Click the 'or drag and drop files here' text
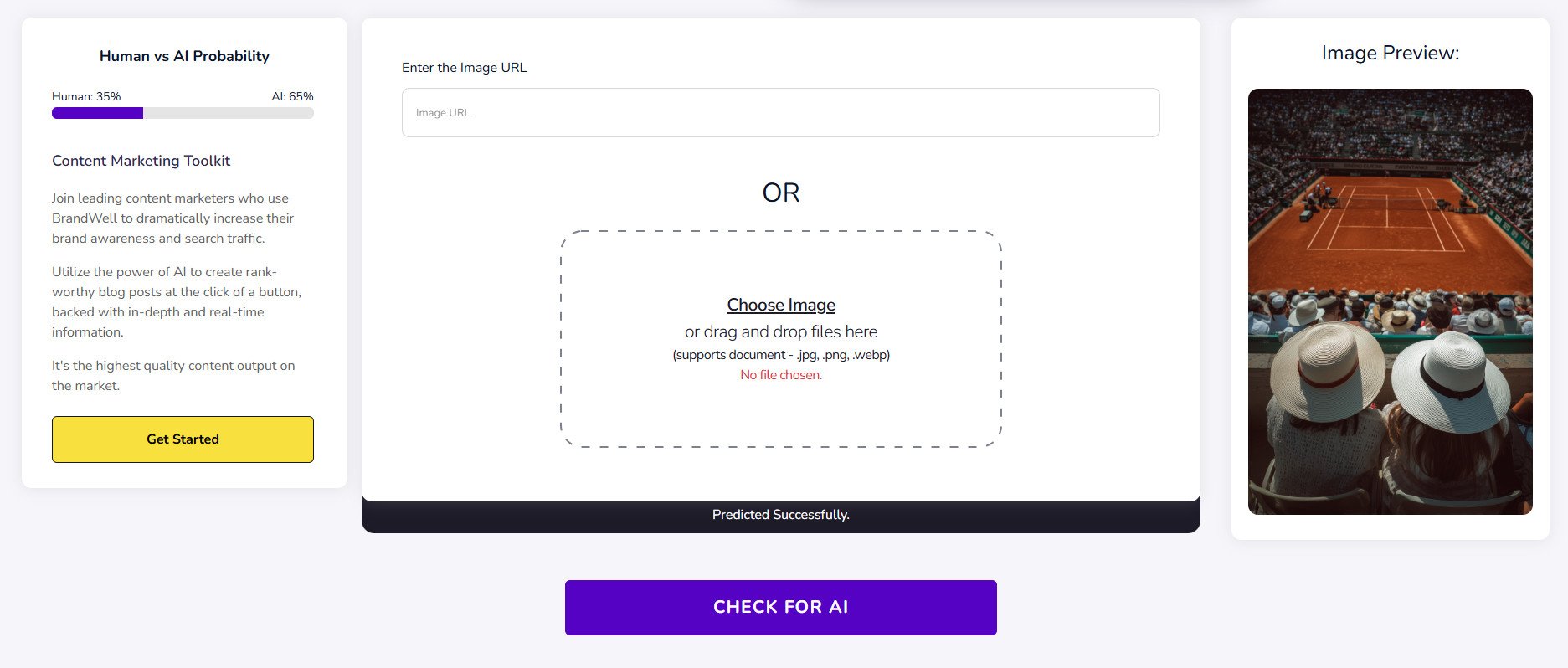 [780, 331]
